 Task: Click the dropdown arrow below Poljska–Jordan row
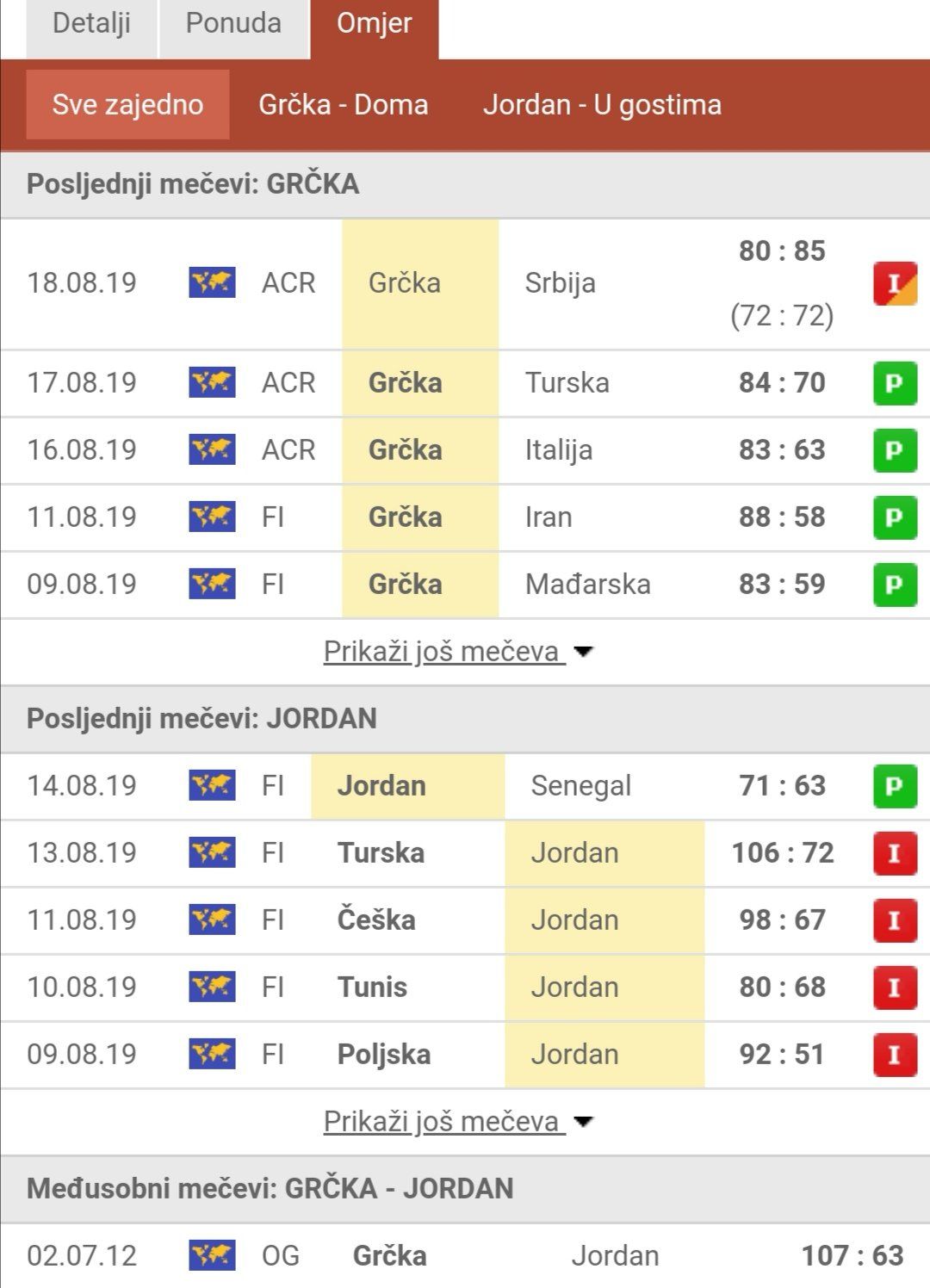click(584, 1122)
